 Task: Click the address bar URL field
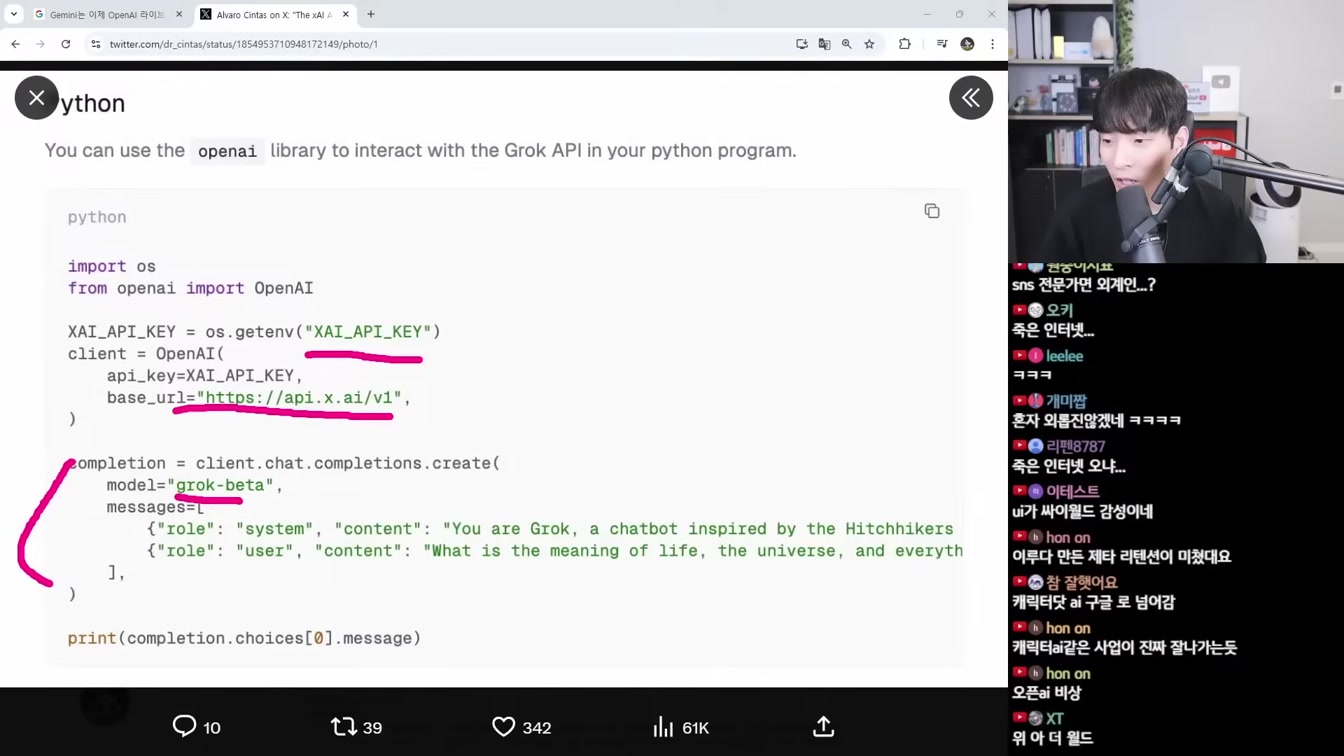click(x=440, y=44)
